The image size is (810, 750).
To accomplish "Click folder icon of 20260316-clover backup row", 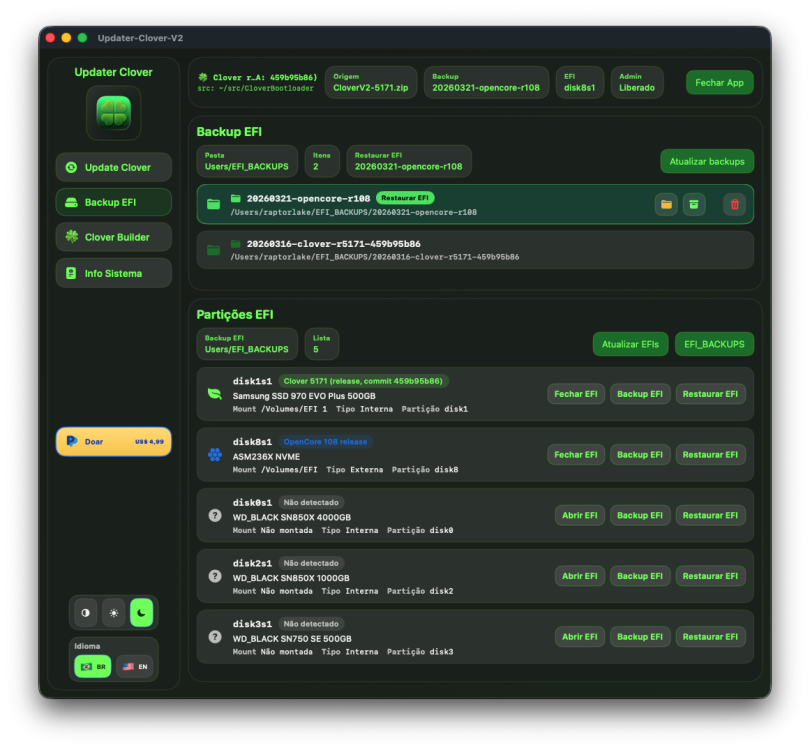I will (213, 251).
